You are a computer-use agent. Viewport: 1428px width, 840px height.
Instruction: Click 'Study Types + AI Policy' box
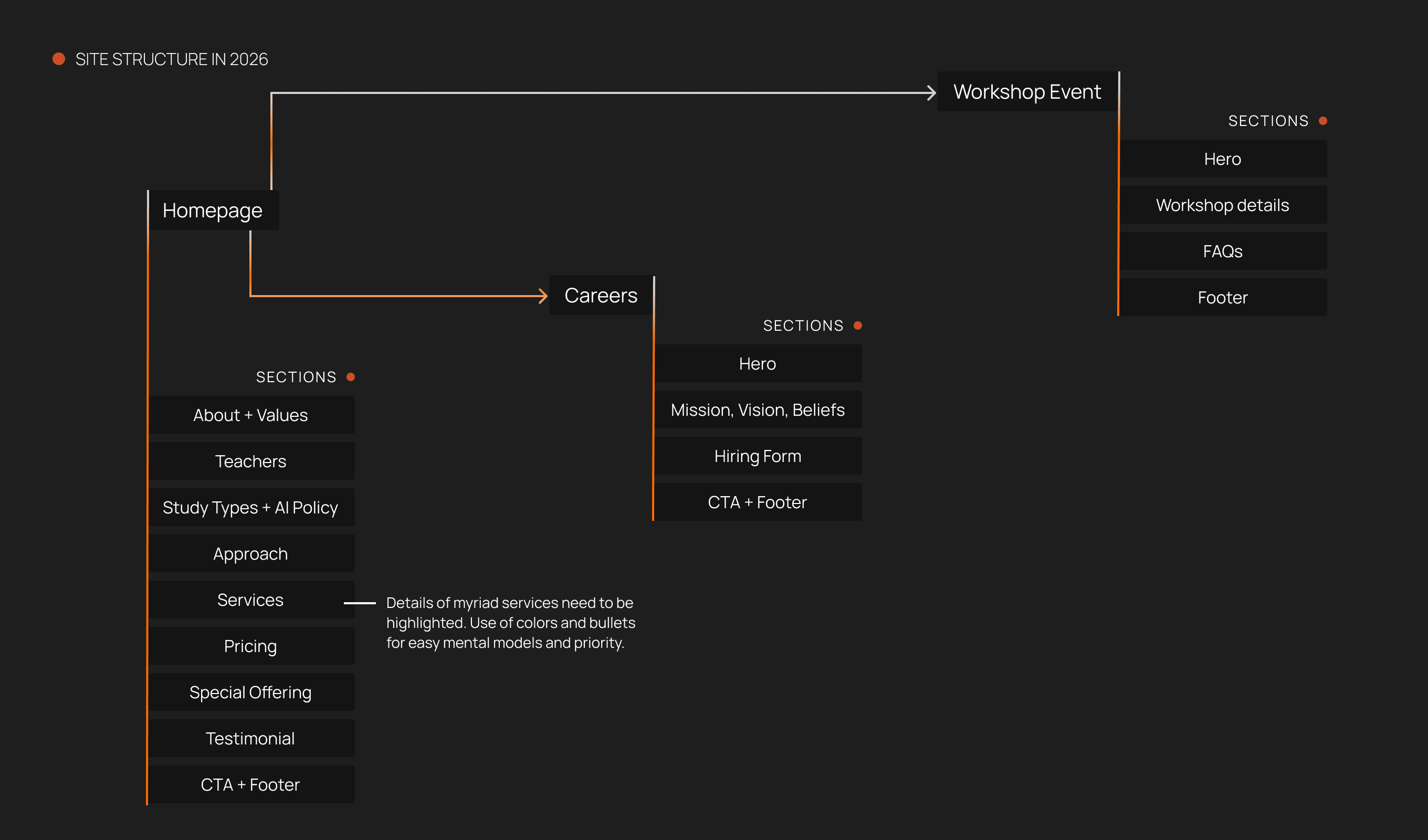(x=251, y=507)
